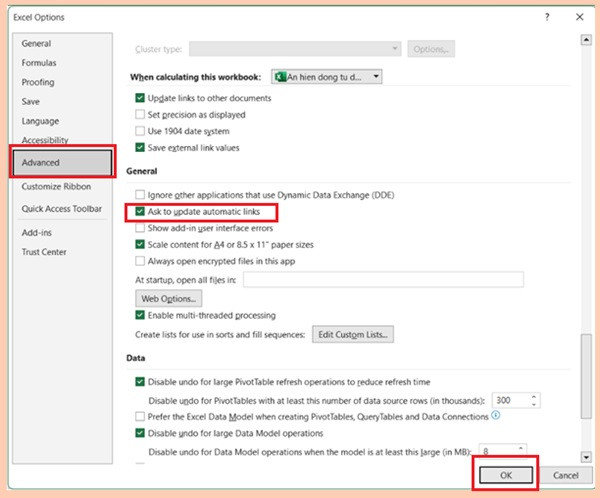Image resolution: width=600 pixels, height=498 pixels.
Task: Click the Data section heading
Action: 136,358
